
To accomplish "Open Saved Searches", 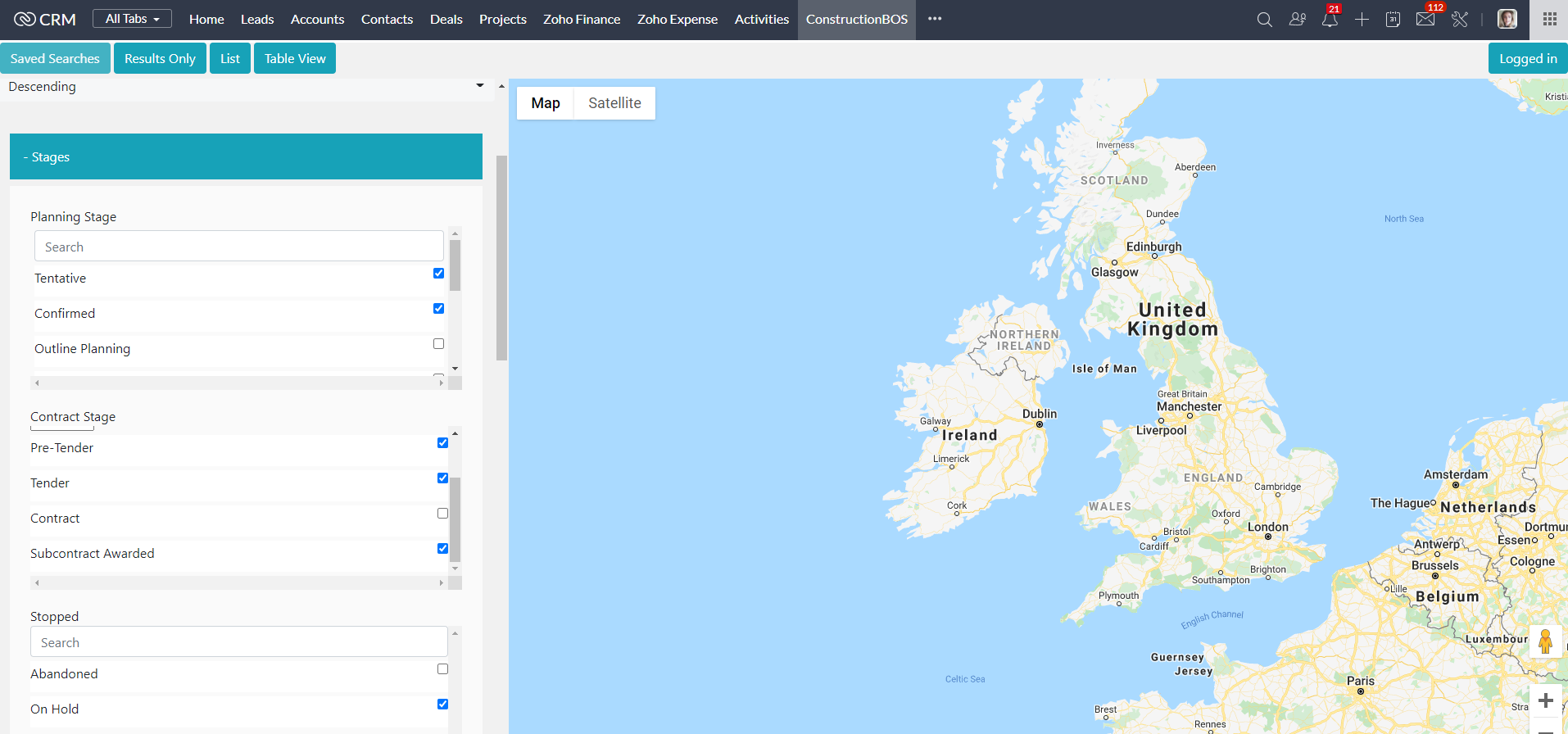I will click(x=55, y=58).
